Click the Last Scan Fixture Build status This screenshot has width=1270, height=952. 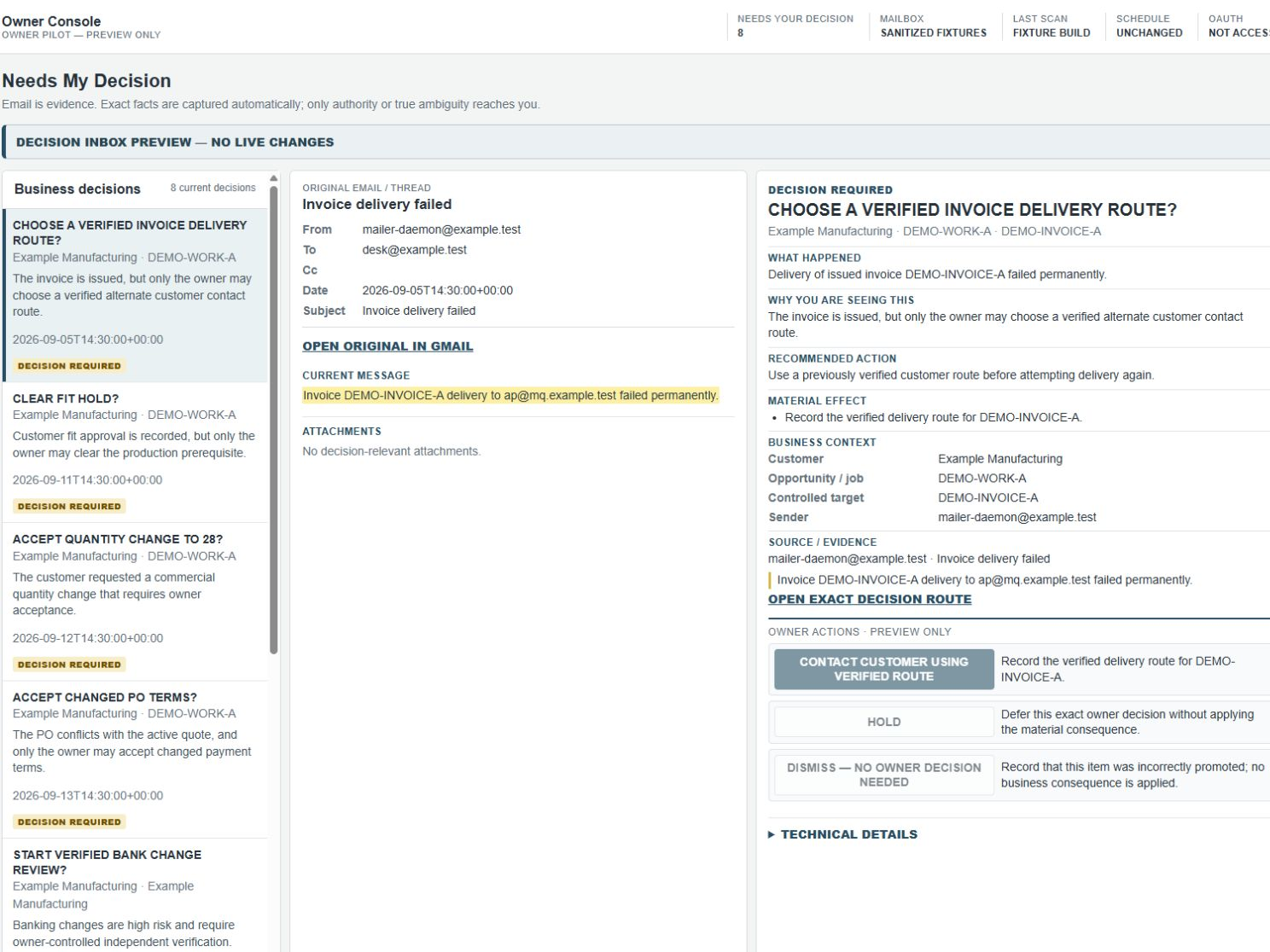click(1051, 26)
